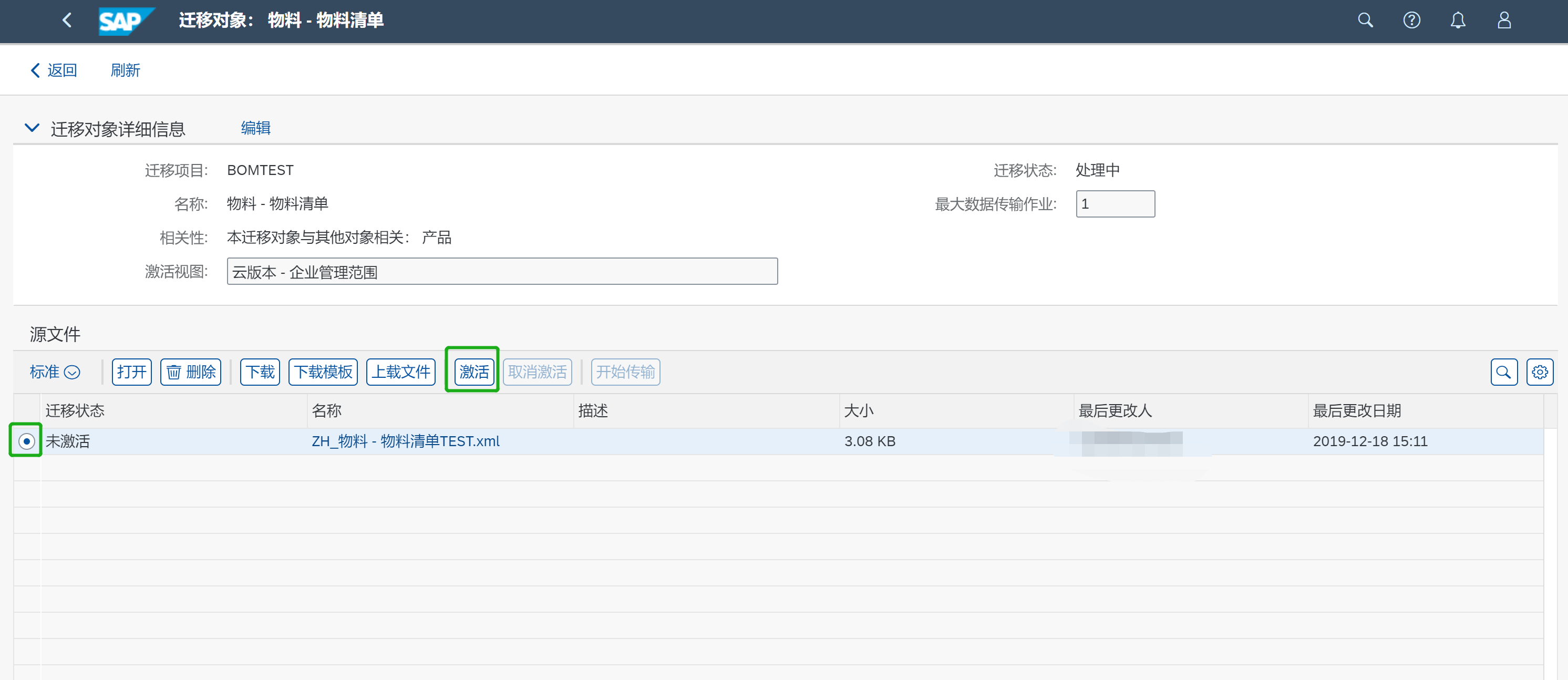Image resolution: width=1568 pixels, height=680 pixels.
Task: Click the 激活 activate button
Action: point(473,372)
